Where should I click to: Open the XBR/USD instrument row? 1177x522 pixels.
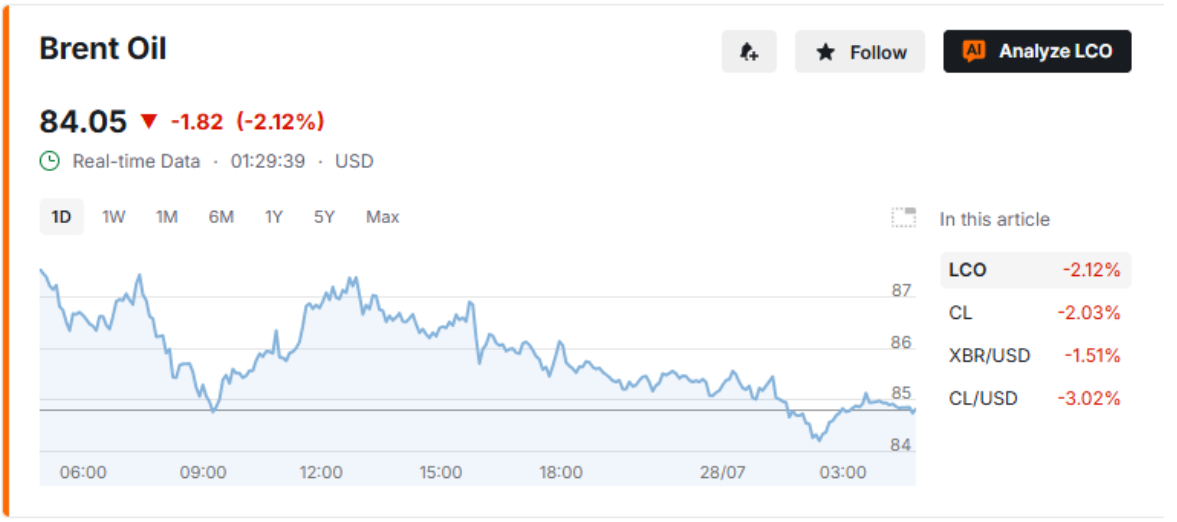point(1035,355)
